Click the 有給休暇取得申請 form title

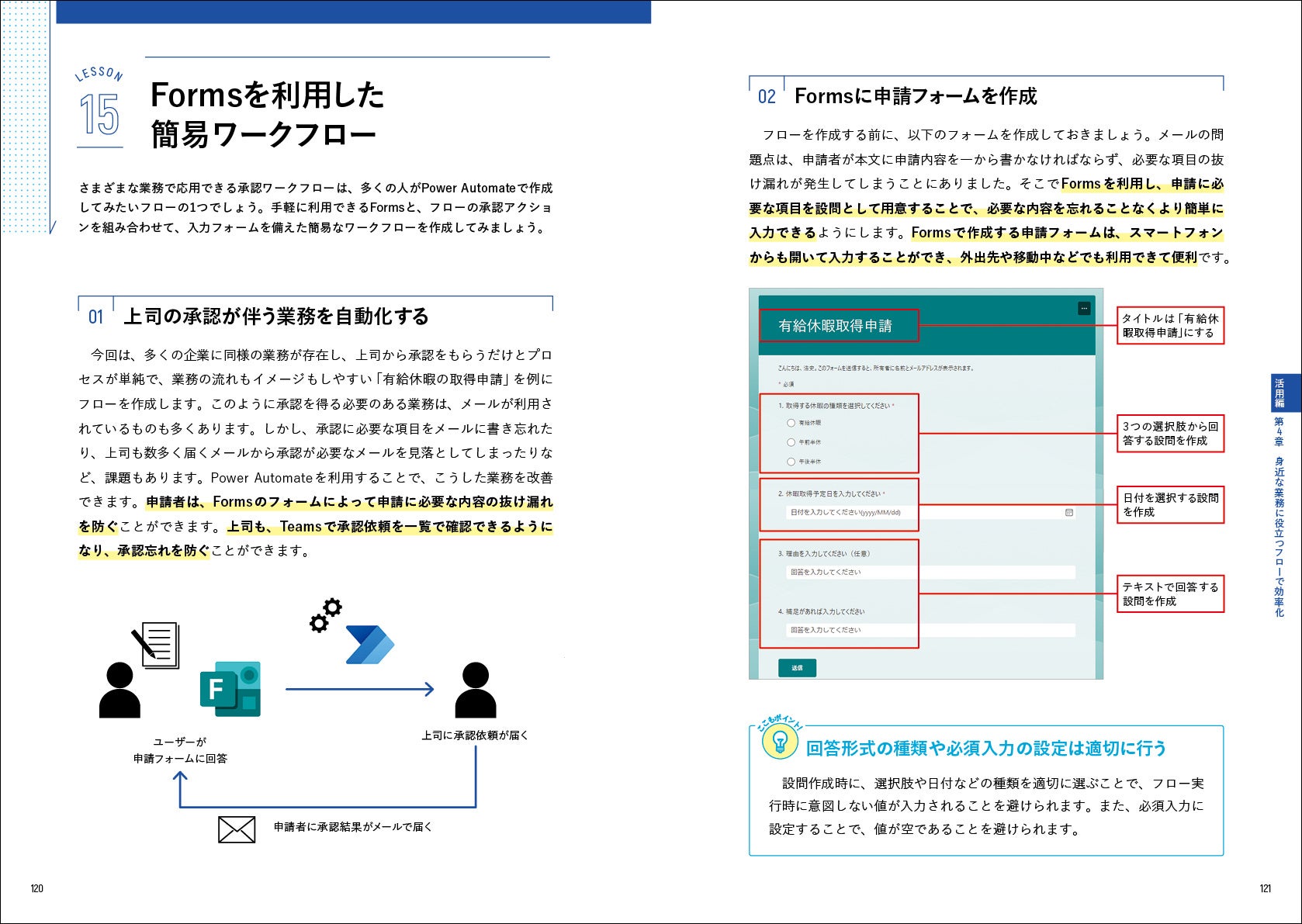coord(835,326)
